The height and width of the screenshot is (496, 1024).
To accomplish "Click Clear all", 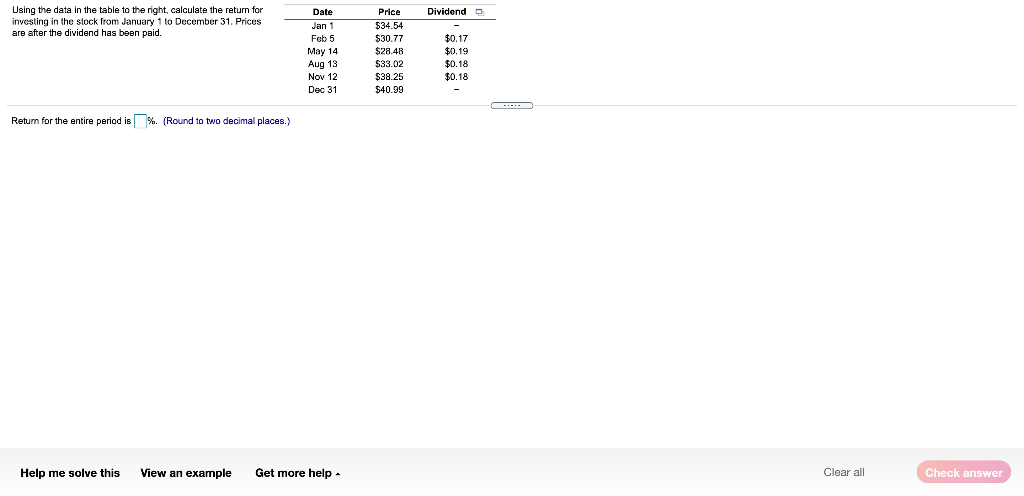I will coord(844,473).
